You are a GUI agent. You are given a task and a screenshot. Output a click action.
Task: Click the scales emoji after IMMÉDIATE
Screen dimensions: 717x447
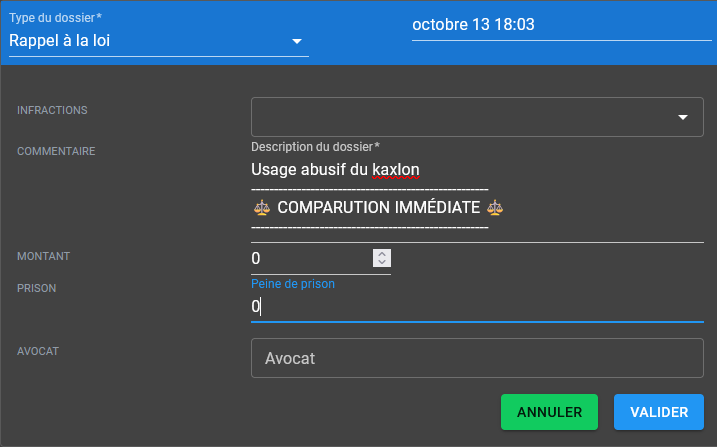(x=494, y=208)
